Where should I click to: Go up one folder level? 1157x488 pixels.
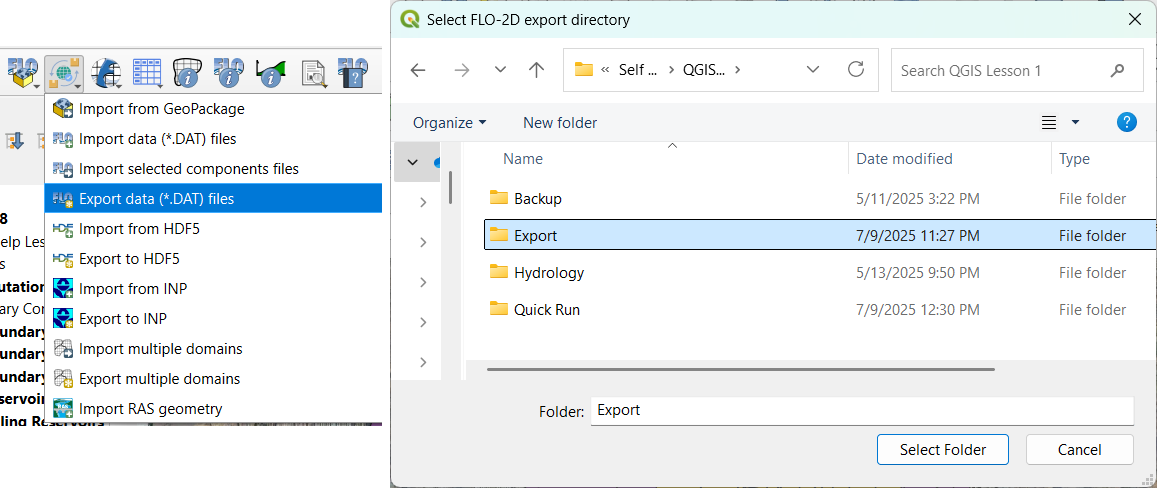(537, 70)
